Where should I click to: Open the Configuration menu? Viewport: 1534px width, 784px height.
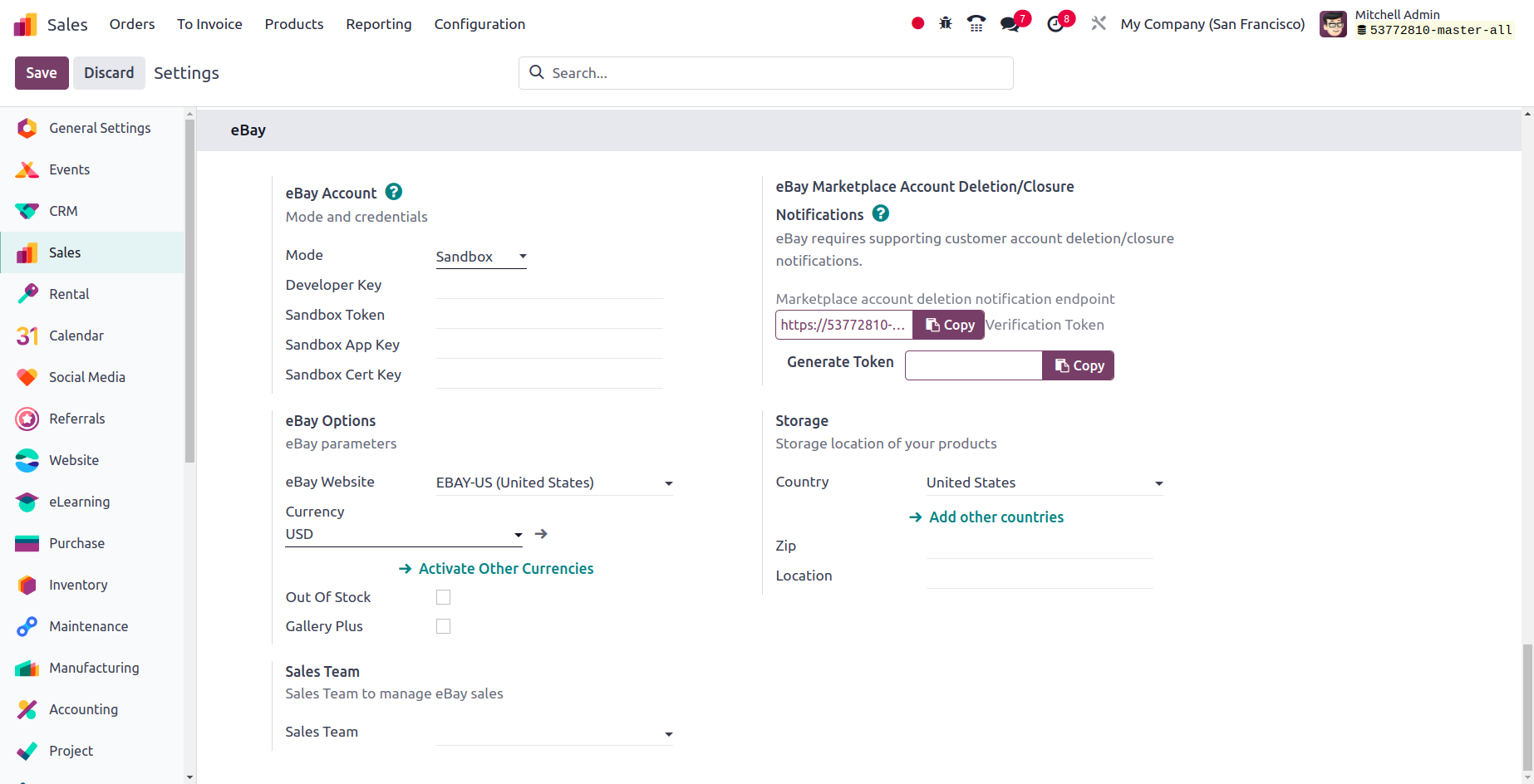point(479,24)
